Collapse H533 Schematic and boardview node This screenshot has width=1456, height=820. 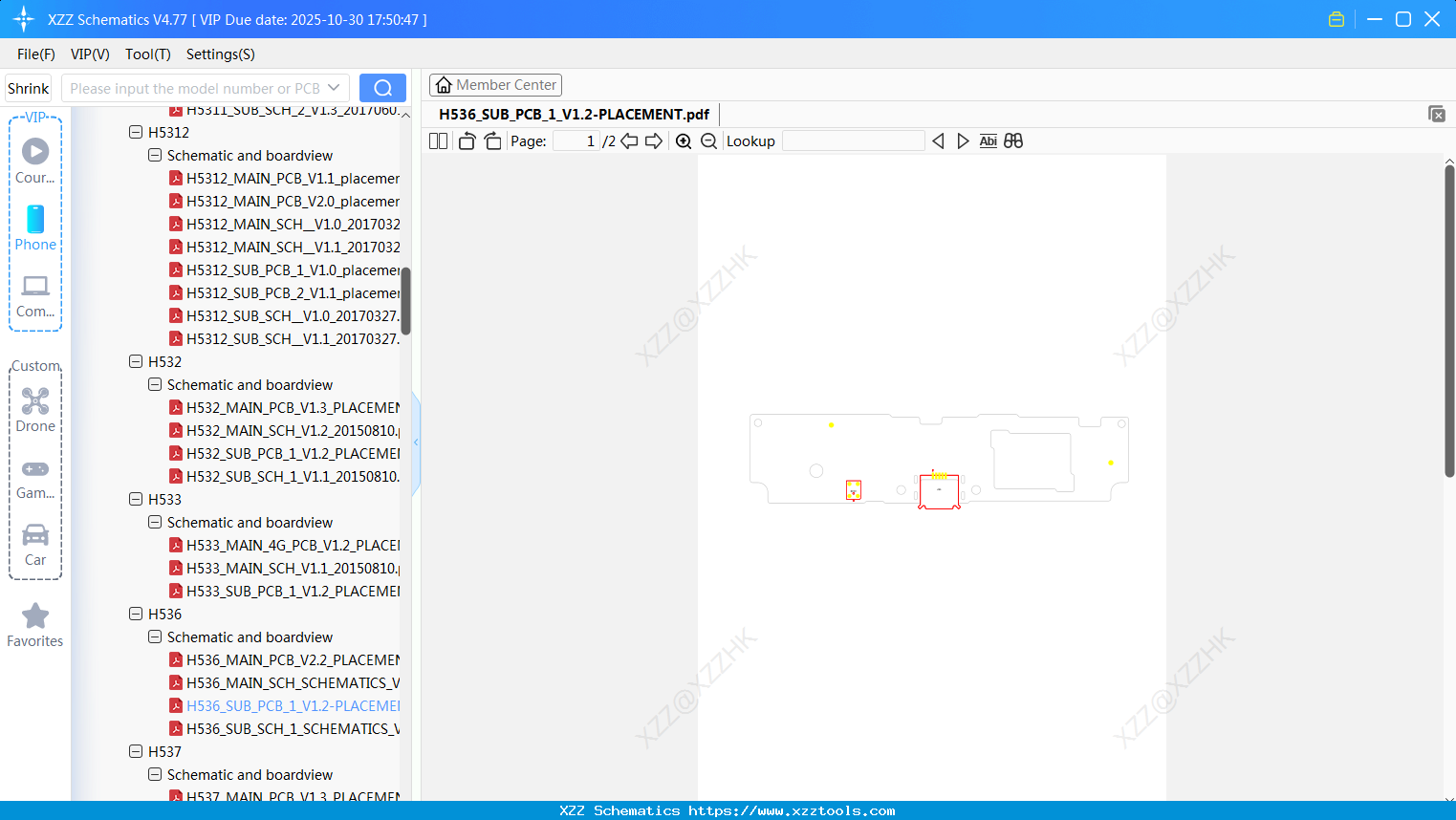[x=154, y=522]
